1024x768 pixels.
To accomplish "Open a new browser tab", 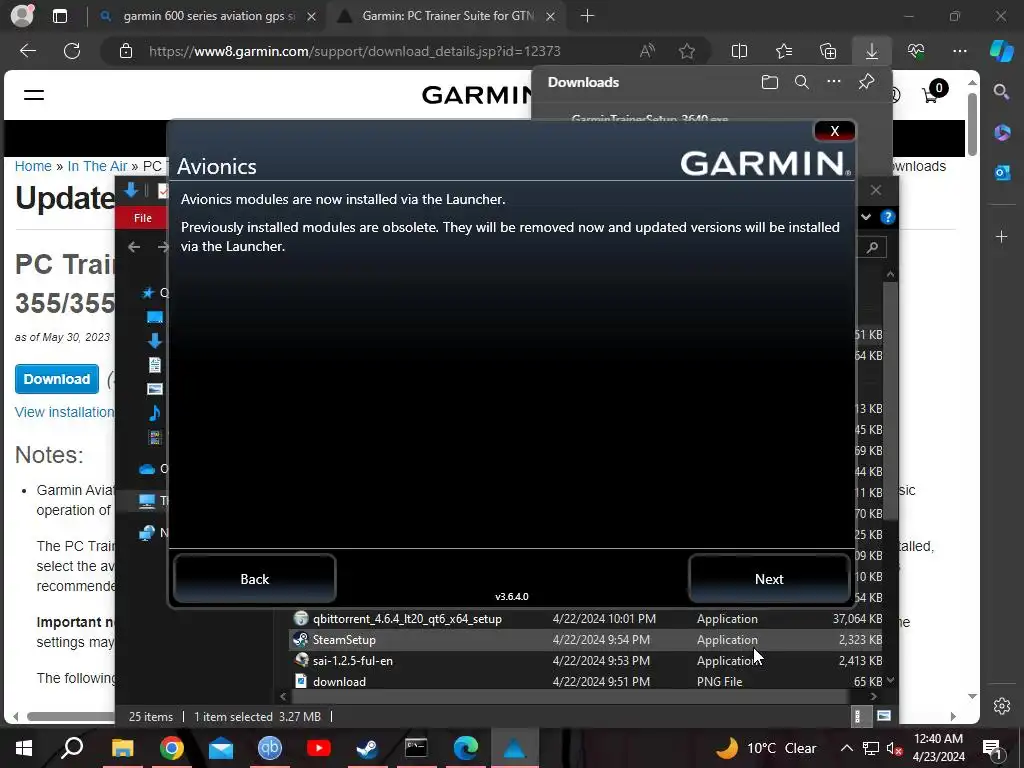I will 587,16.
